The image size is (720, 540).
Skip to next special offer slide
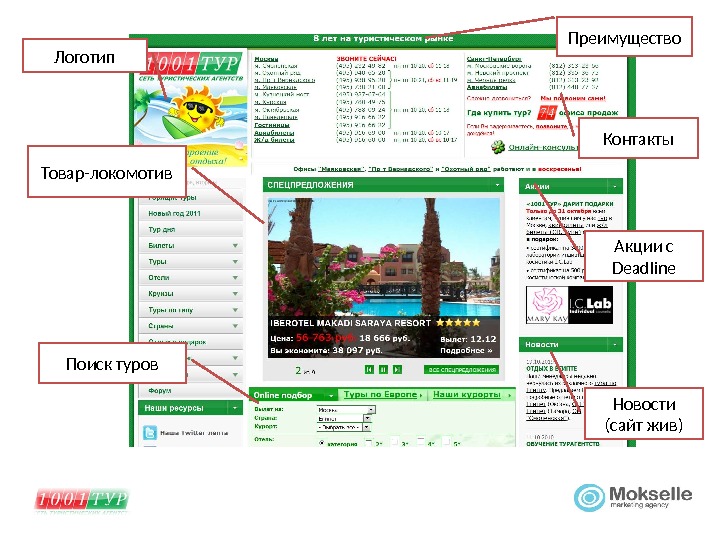[397, 370]
